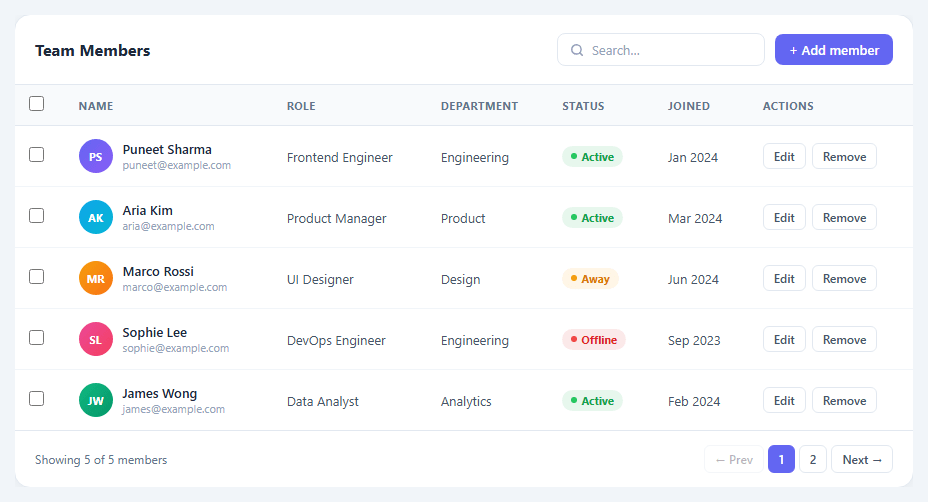Go to the Prev page
Viewport: 928px width, 502px height.
click(x=734, y=459)
